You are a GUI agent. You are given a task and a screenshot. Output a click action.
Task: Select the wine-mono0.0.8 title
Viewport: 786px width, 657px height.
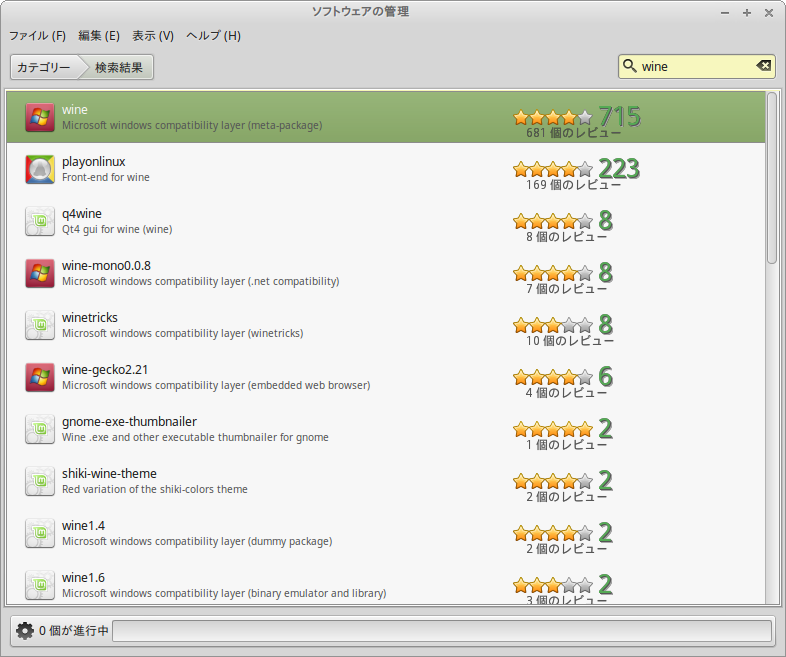coord(106,266)
